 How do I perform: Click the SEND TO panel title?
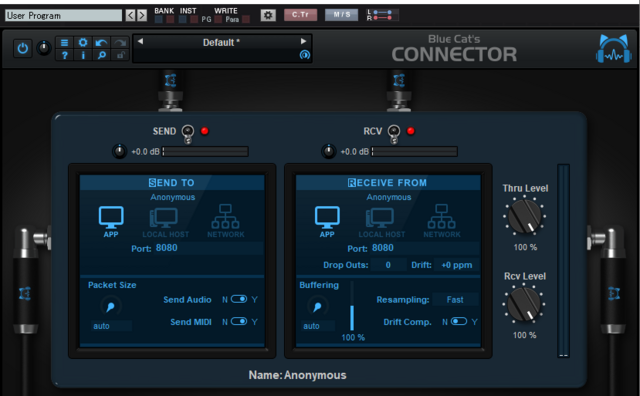(171, 183)
